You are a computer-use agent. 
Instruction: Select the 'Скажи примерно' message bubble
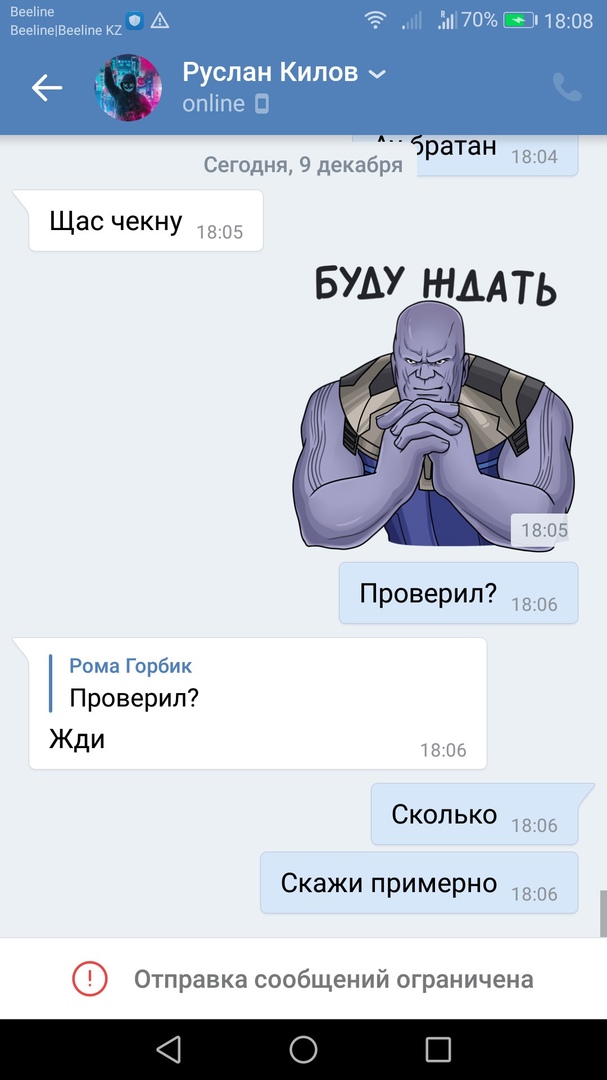click(x=419, y=883)
